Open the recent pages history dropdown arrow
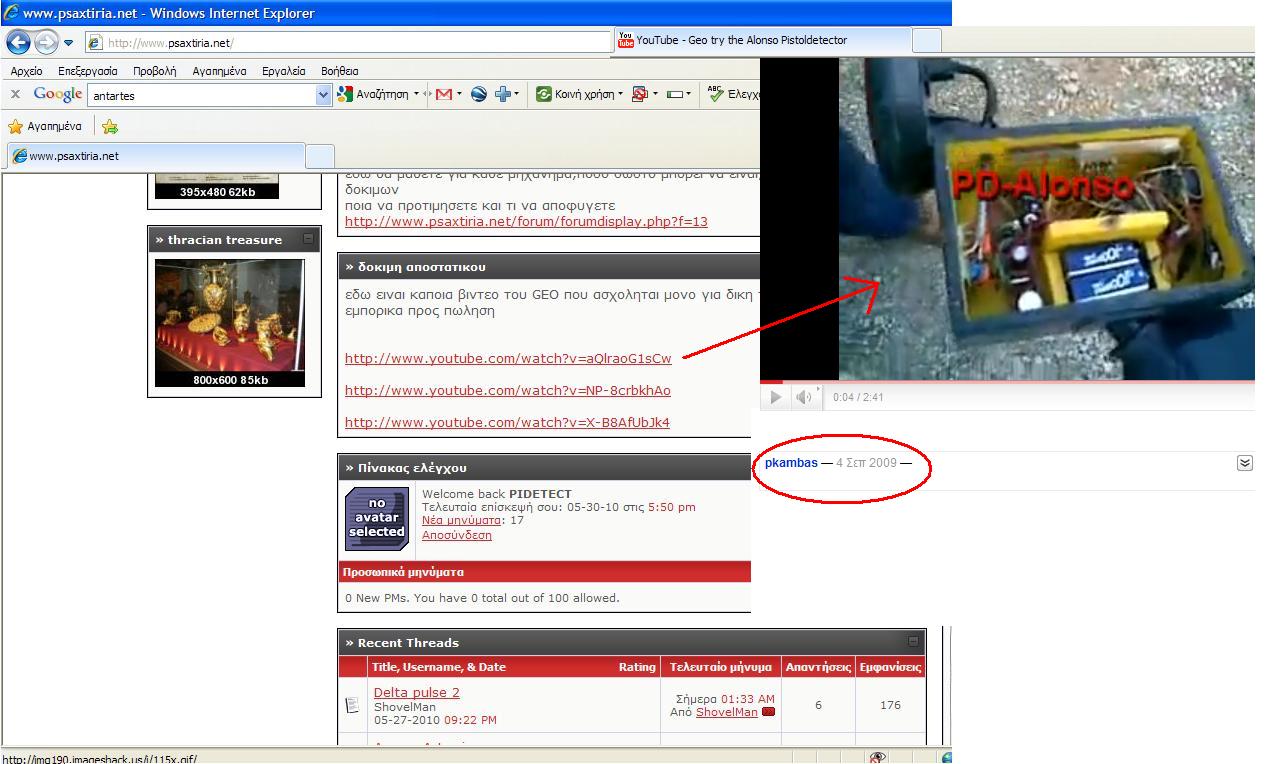This screenshot has width=1281, height=764. pos(68,43)
